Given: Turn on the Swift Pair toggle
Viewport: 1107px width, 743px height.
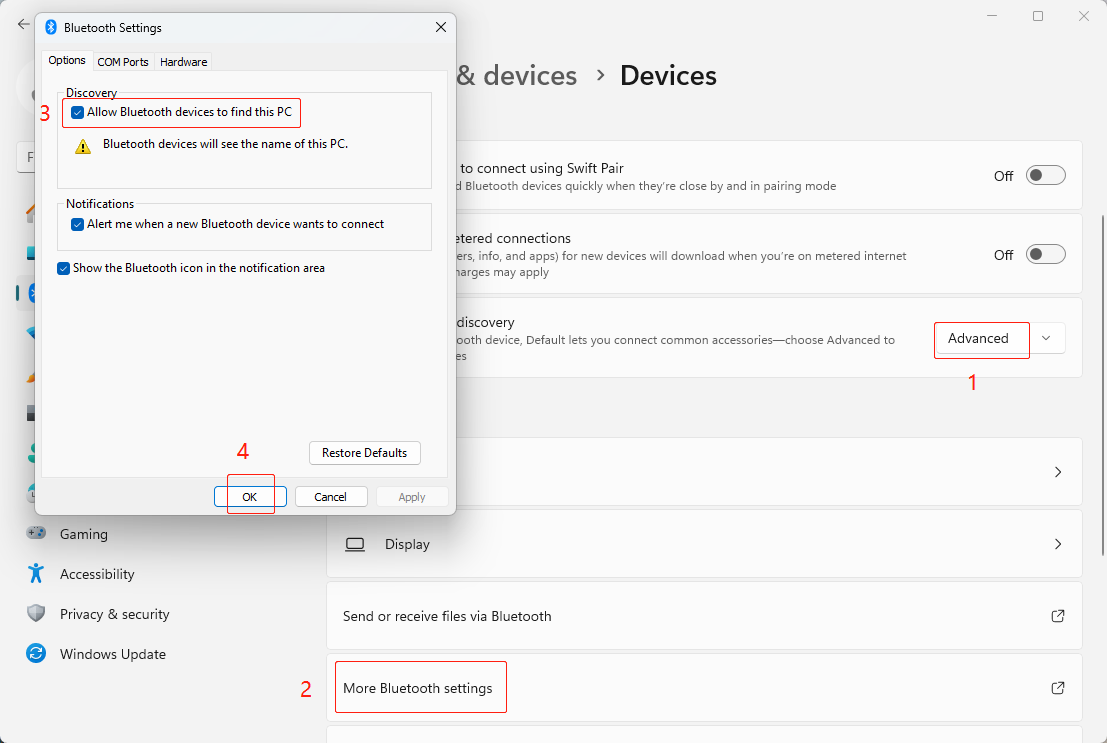Looking at the screenshot, I should click(x=1045, y=175).
